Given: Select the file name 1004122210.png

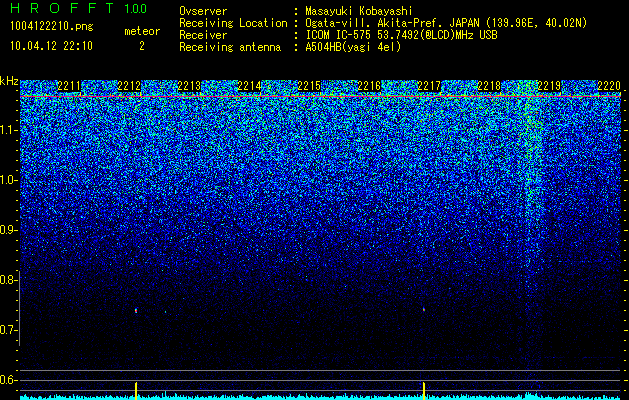Looking at the screenshot, I should coord(52,27).
